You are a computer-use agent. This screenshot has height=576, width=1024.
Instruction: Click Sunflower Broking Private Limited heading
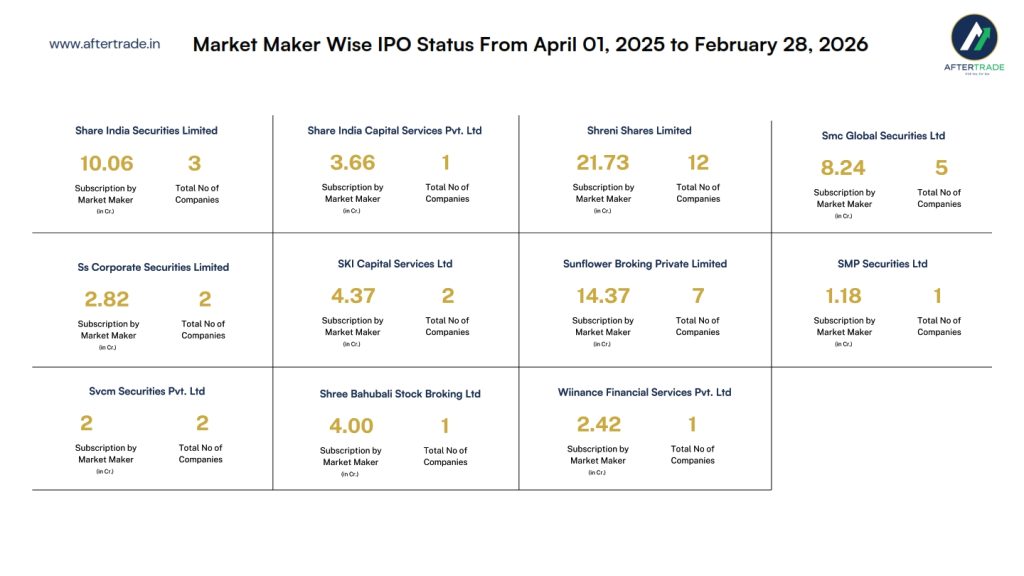click(645, 264)
